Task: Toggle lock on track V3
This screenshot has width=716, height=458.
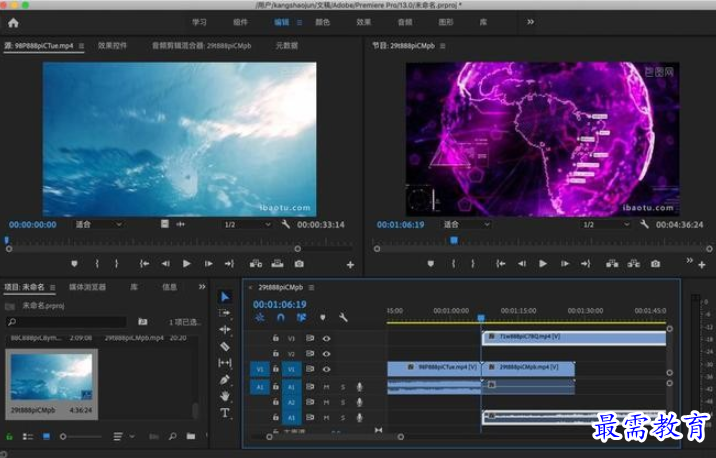Action: pyautogui.click(x=276, y=338)
